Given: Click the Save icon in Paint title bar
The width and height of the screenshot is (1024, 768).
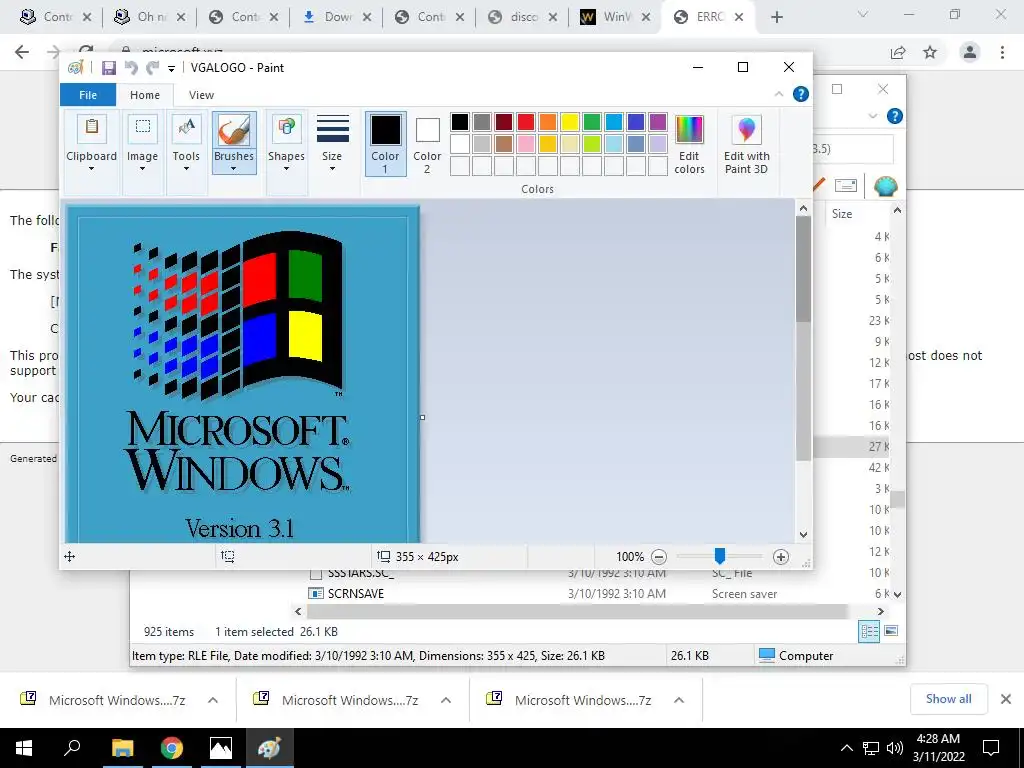Looking at the screenshot, I should (x=108, y=67).
